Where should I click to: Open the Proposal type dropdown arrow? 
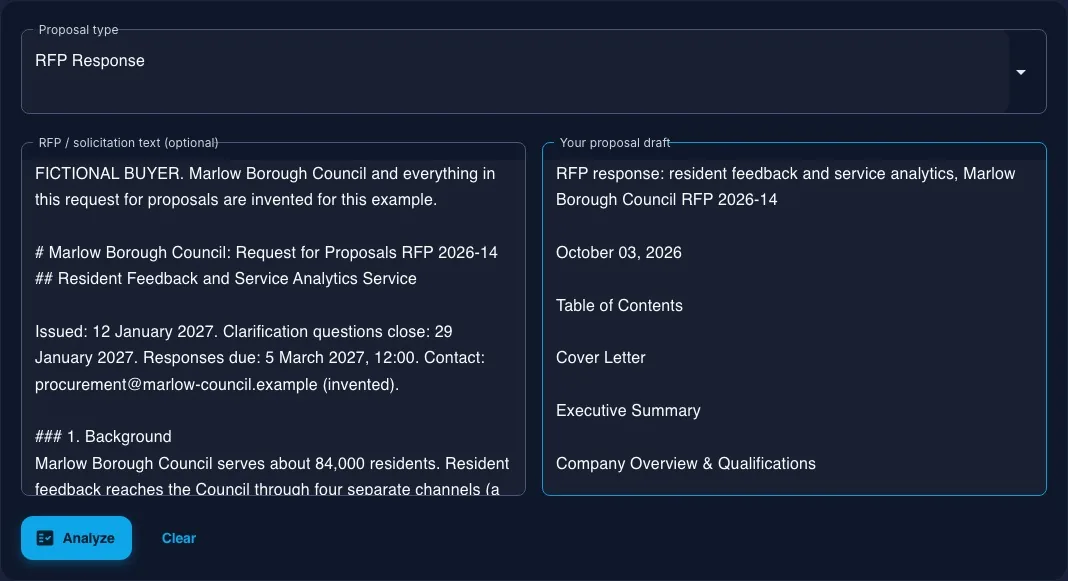tap(1020, 72)
